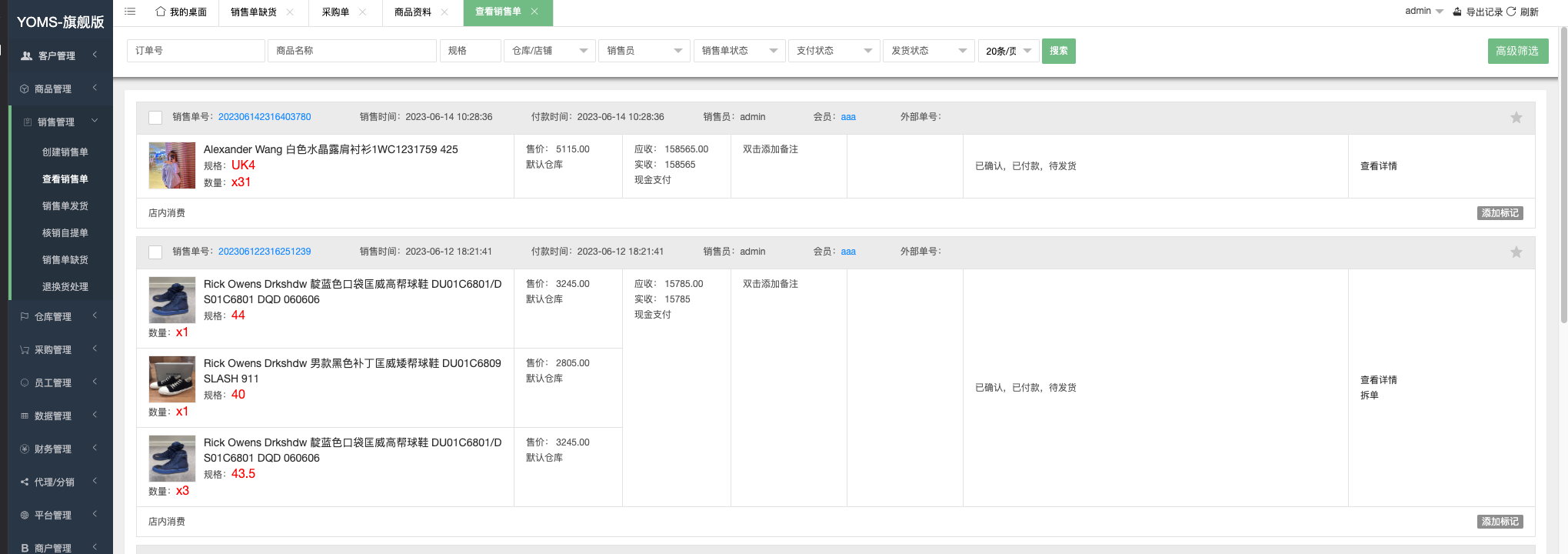Click 查看详情 for Rick Owens order
The height and width of the screenshot is (554, 1568).
point(1379,380)
